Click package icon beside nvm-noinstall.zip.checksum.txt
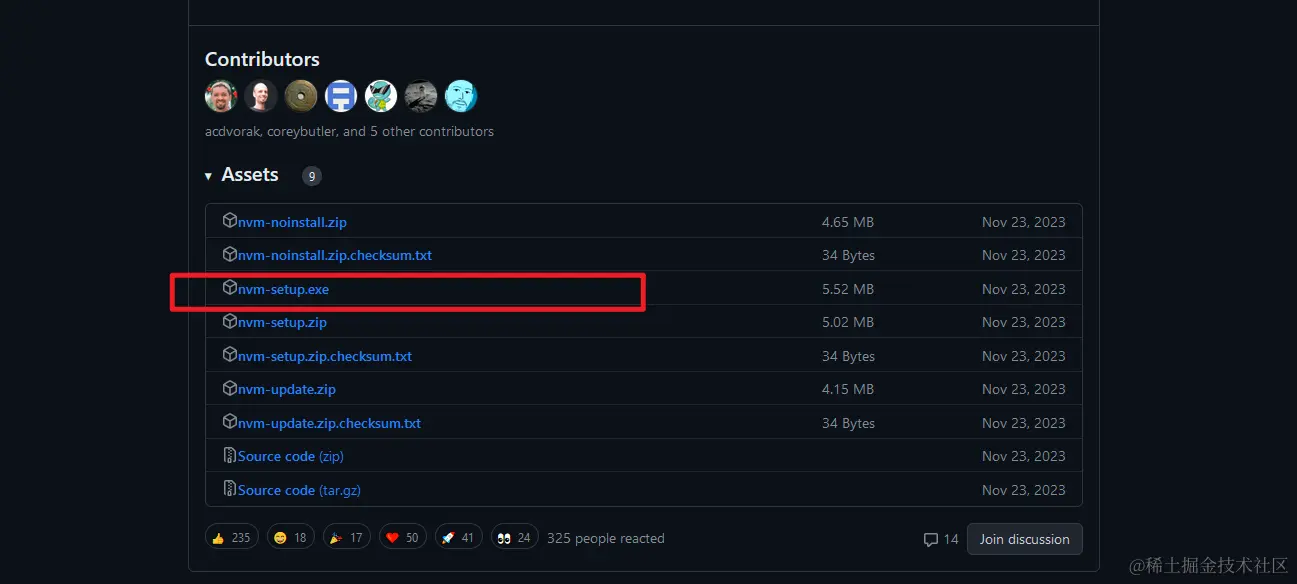 pos(230,254)
